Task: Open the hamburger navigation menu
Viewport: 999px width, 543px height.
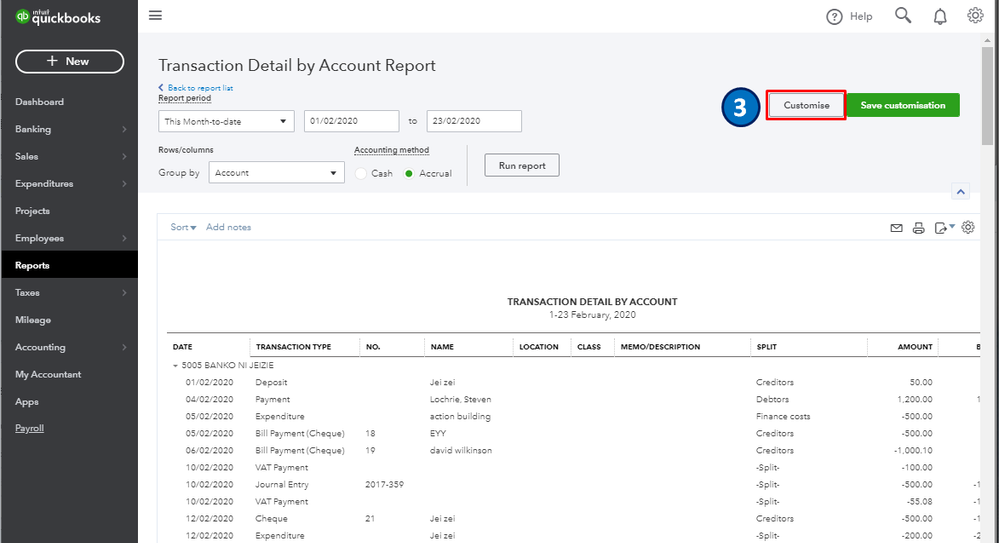Action: click(155, 15)
